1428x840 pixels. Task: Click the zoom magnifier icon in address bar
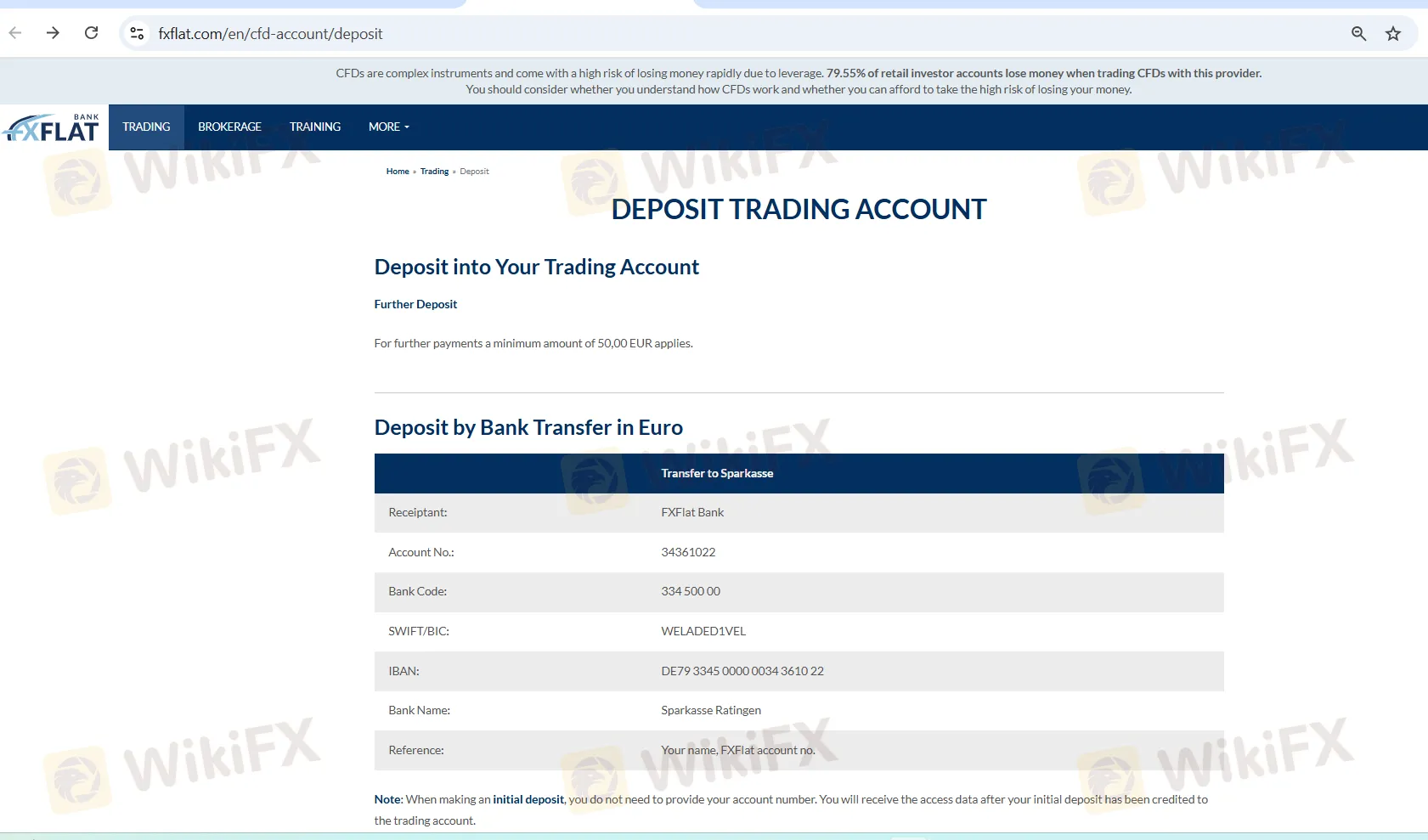(1358, 33)
